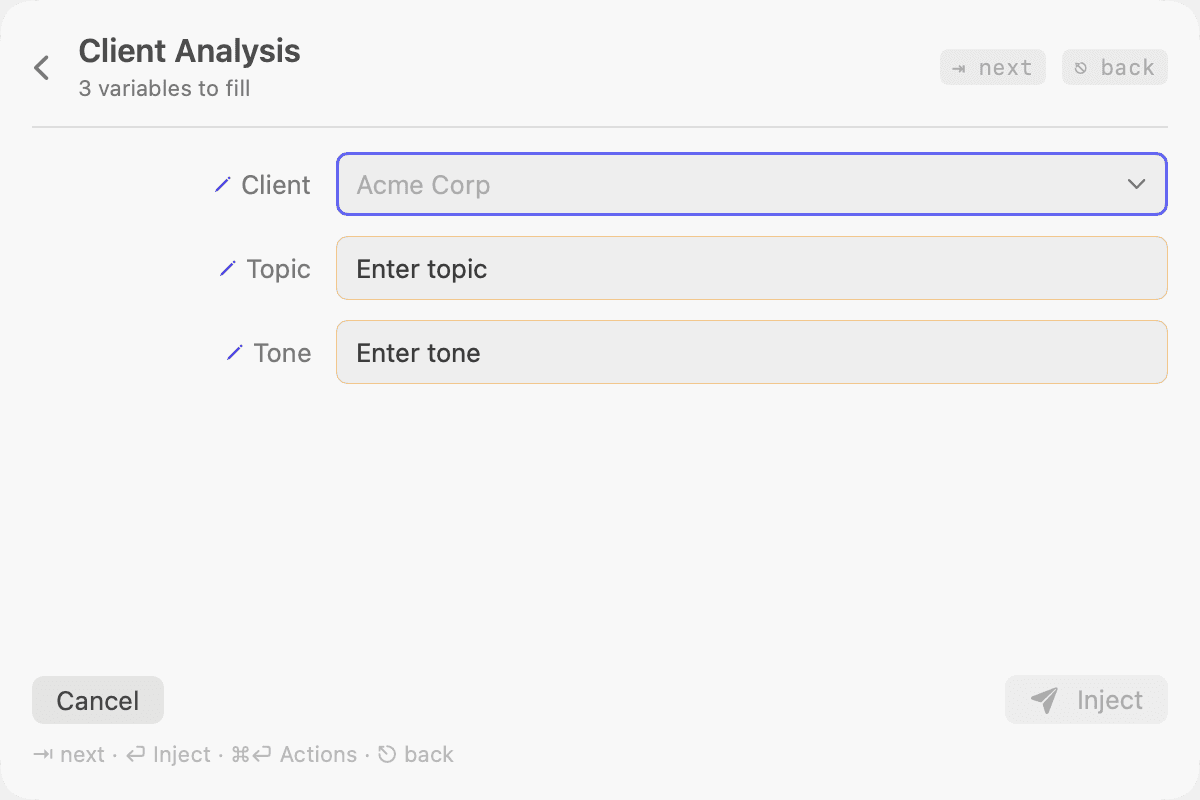This screenshot has height=800, width=1200.
Task: Open the Client dropdown arrow
Action: (1136, 184)
